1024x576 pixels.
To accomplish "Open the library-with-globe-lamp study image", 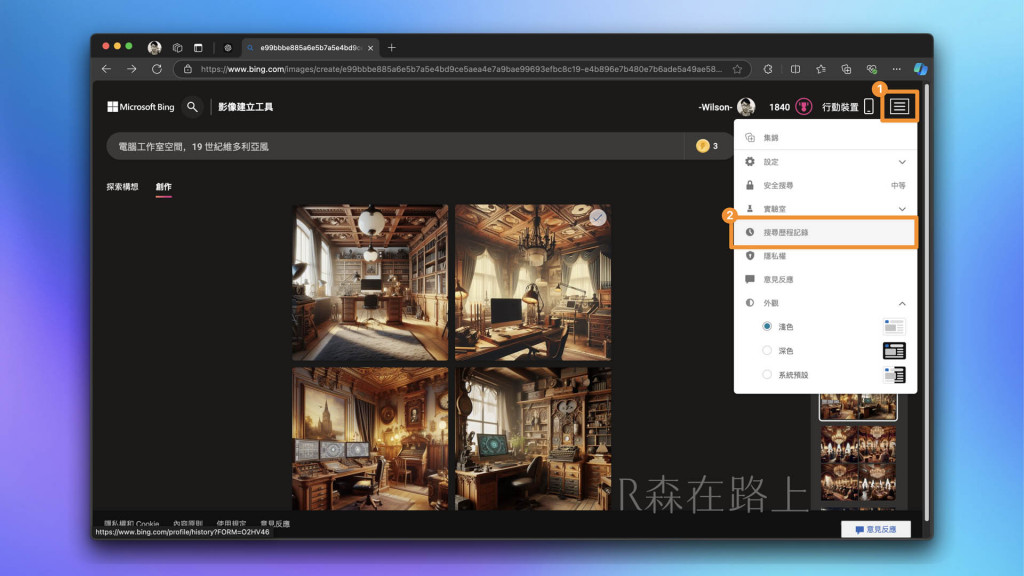I will tap(370, 282).
